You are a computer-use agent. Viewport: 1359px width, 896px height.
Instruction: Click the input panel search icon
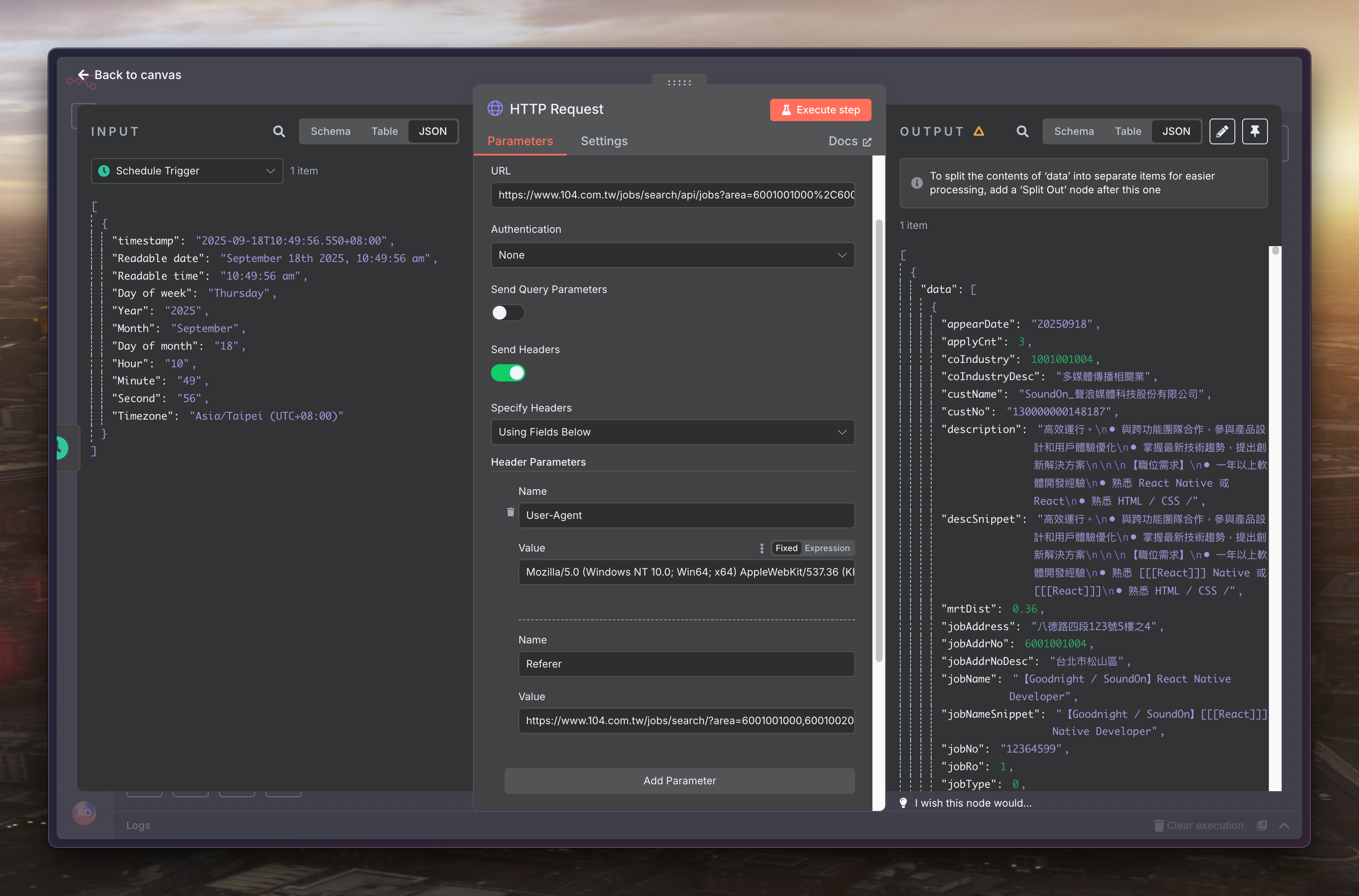point(278,131)
